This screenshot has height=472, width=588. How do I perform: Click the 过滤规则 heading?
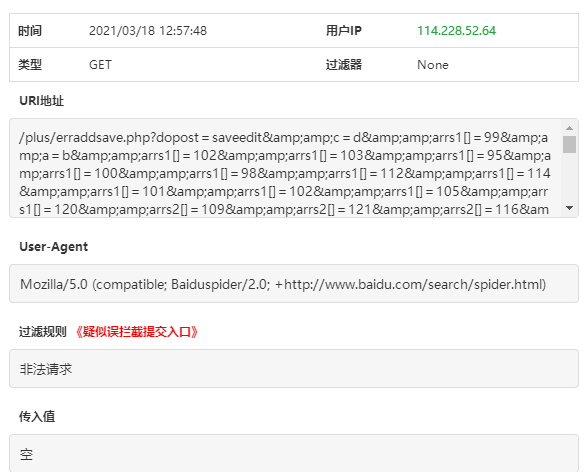coord(43,332)
